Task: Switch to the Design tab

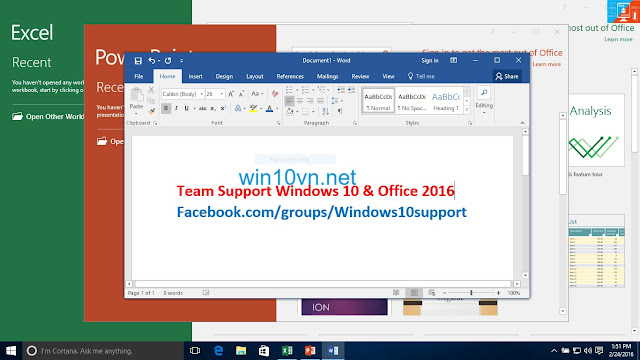Action: (224, 76)
